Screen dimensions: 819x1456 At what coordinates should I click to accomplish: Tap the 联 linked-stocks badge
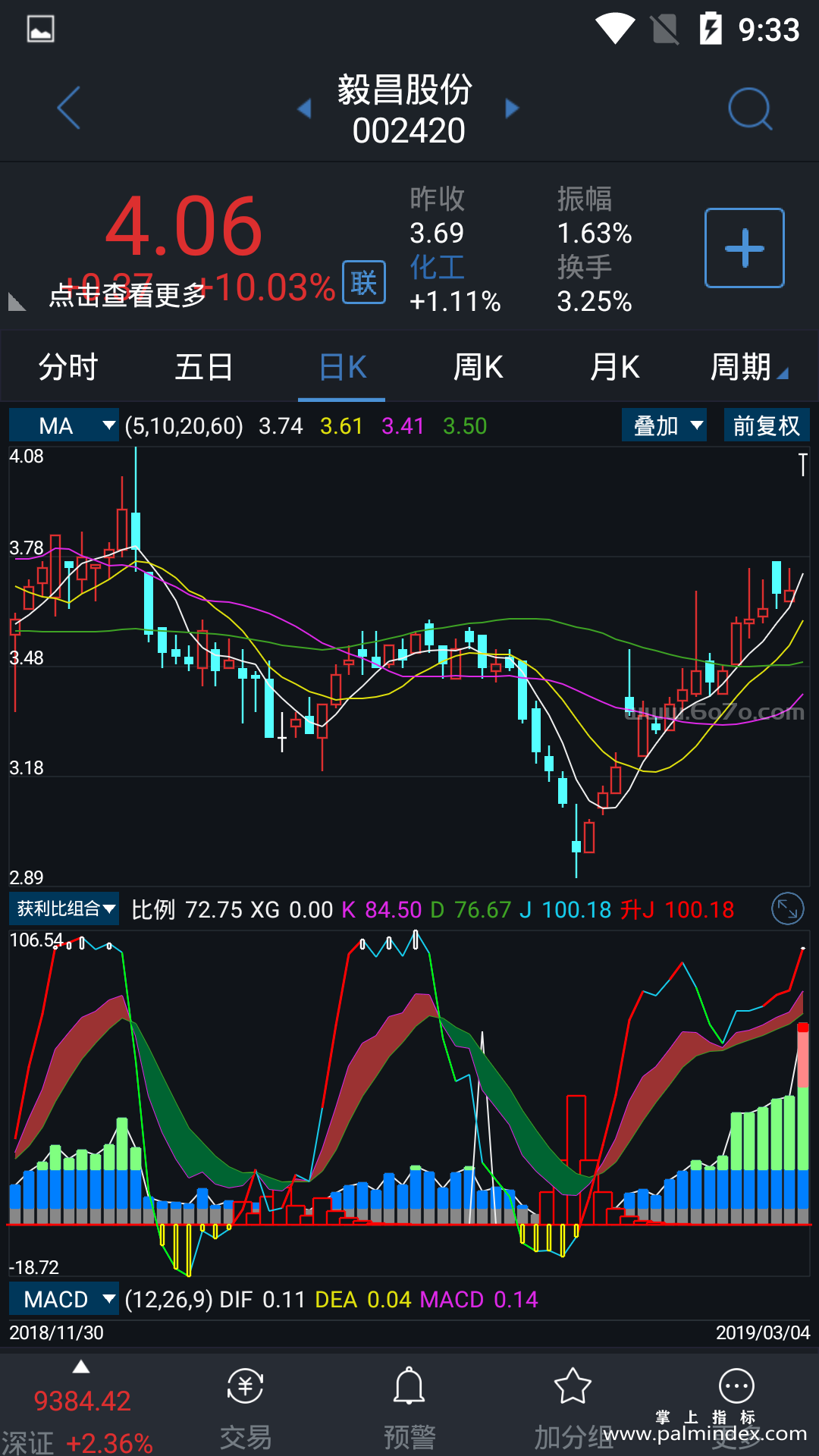[364, 282]
